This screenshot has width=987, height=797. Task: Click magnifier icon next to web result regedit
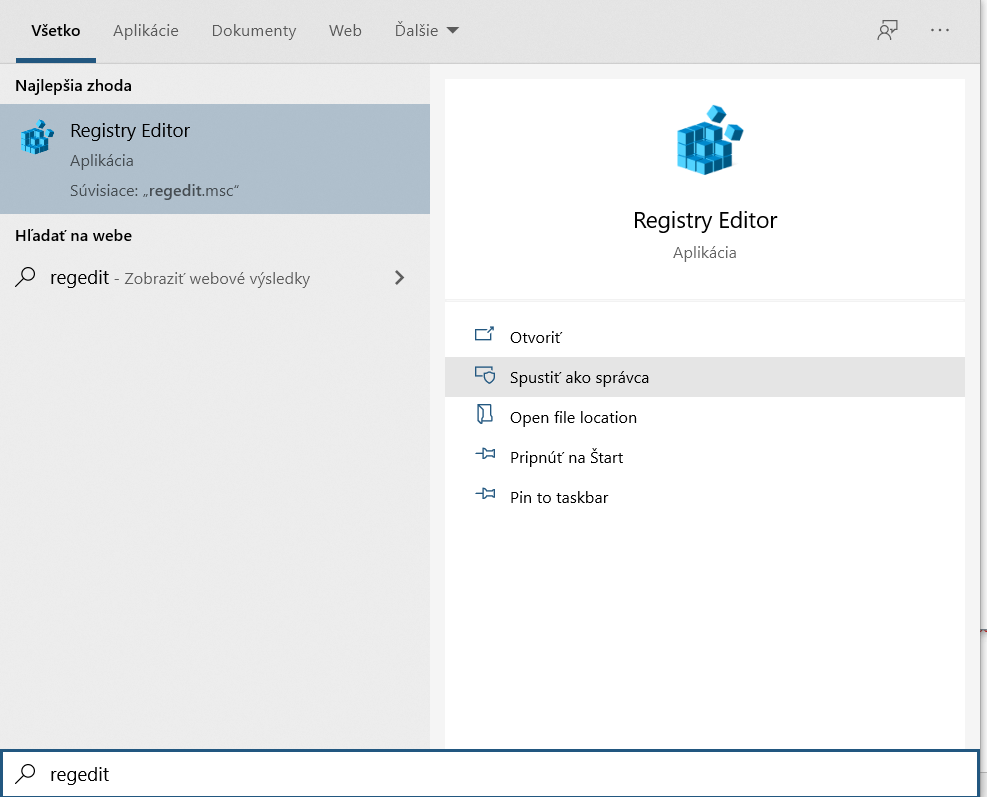pos(25,277)
